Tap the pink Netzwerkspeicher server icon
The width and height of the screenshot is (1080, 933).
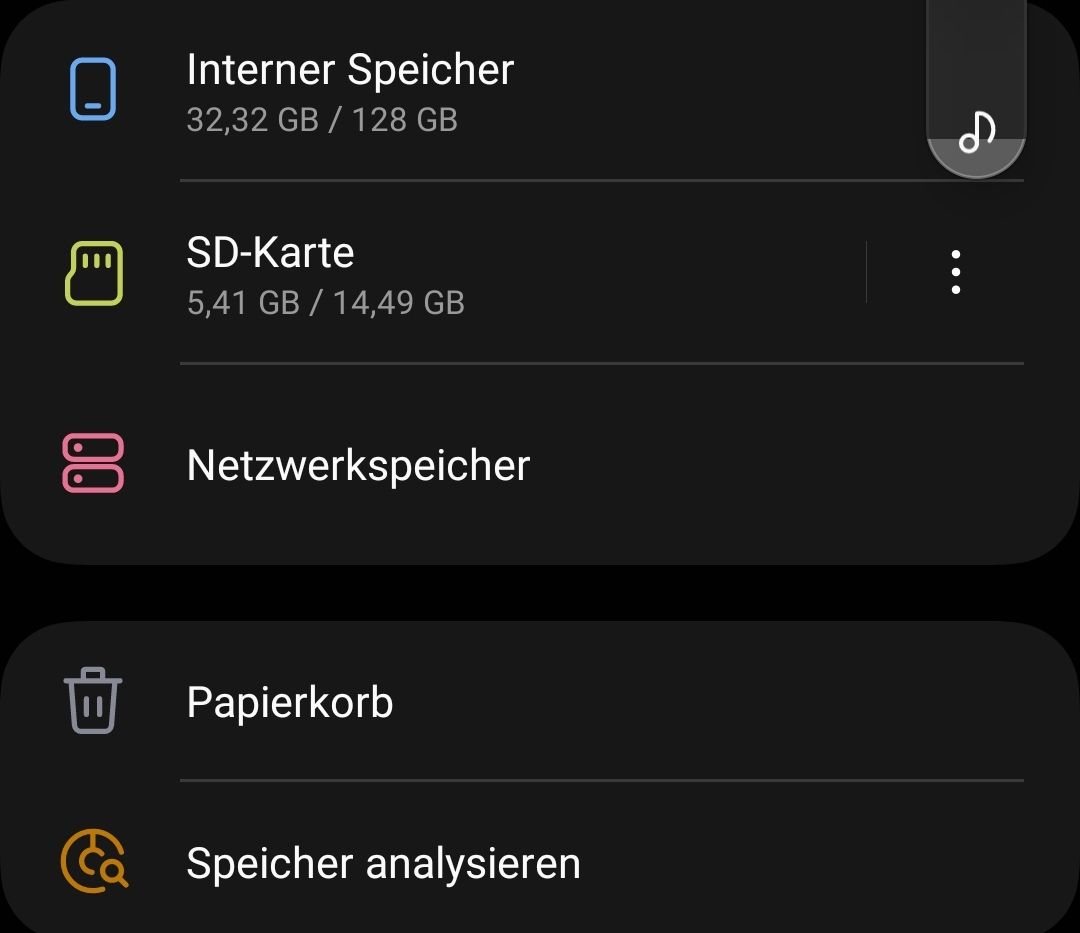pyautogui.click(x=93, y=463)
